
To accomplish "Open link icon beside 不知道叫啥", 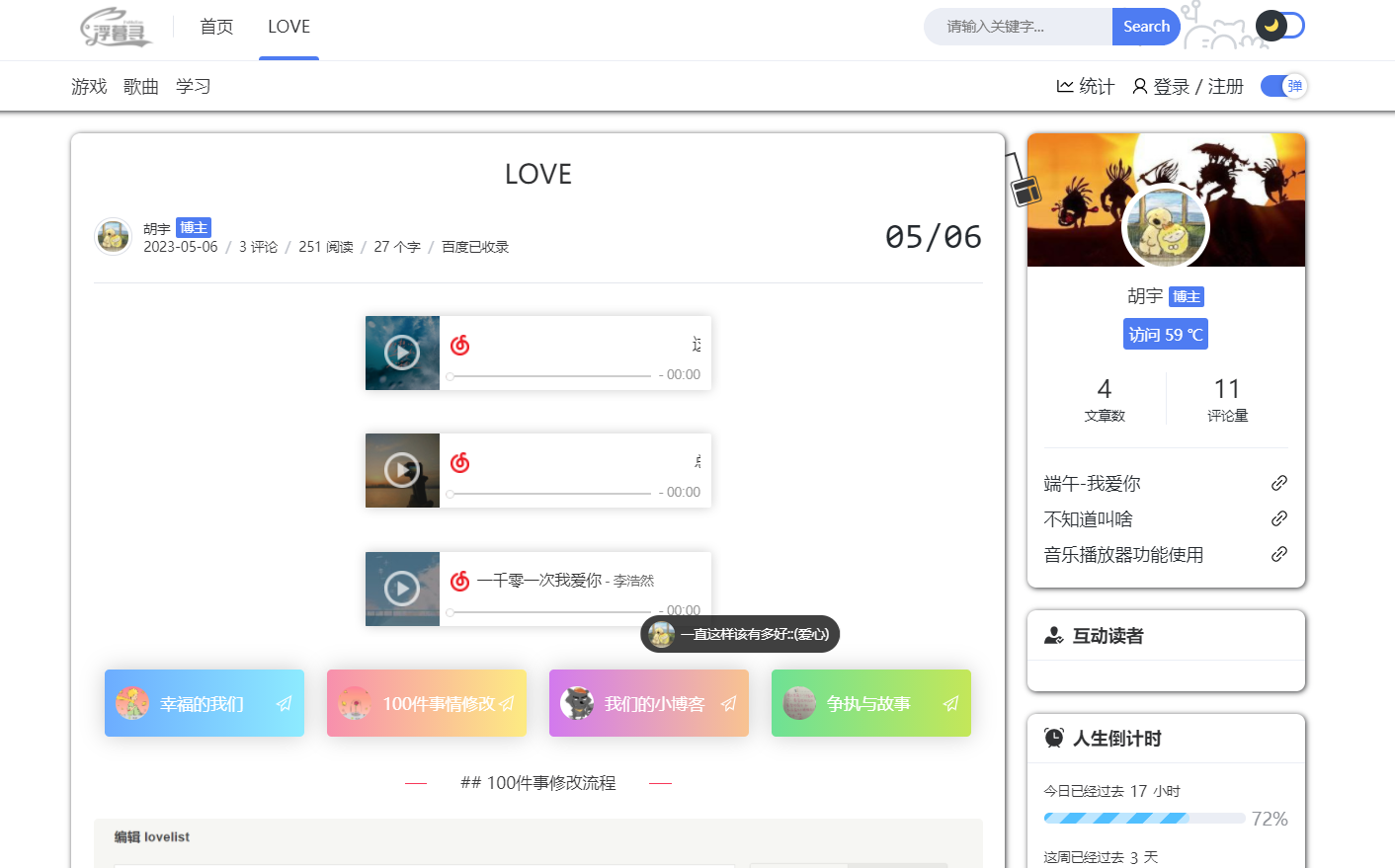I will point(1278,518).
